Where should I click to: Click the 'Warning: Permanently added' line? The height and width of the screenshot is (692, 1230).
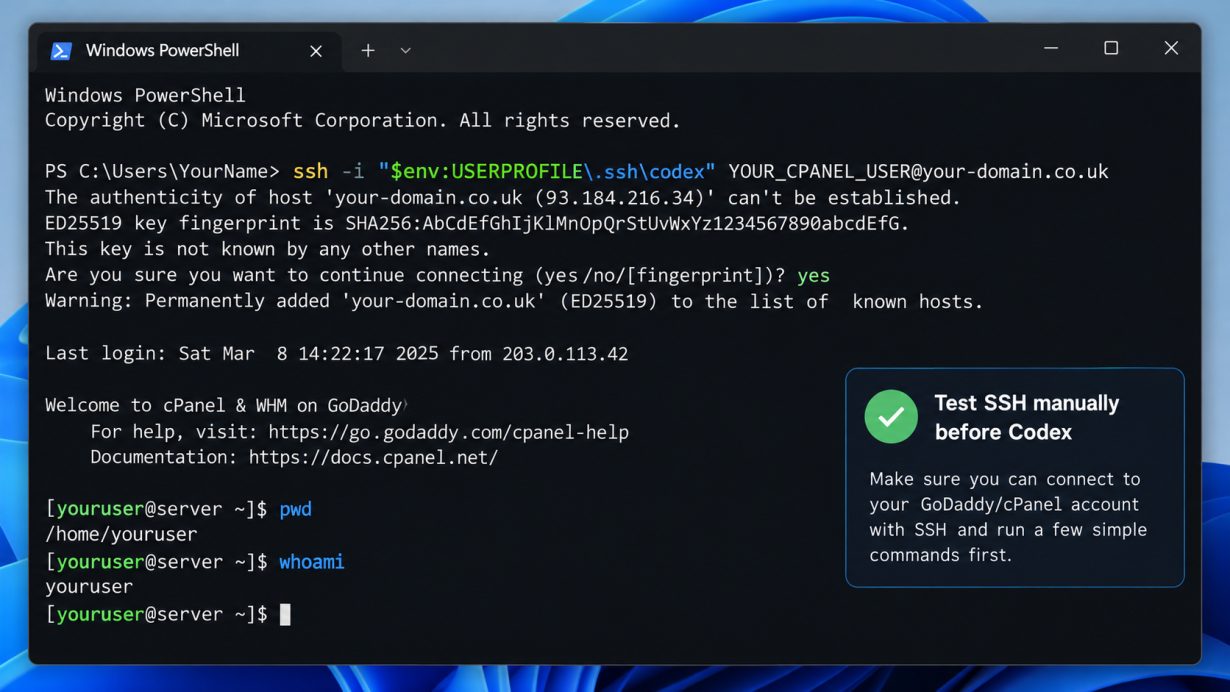[514, 301]
